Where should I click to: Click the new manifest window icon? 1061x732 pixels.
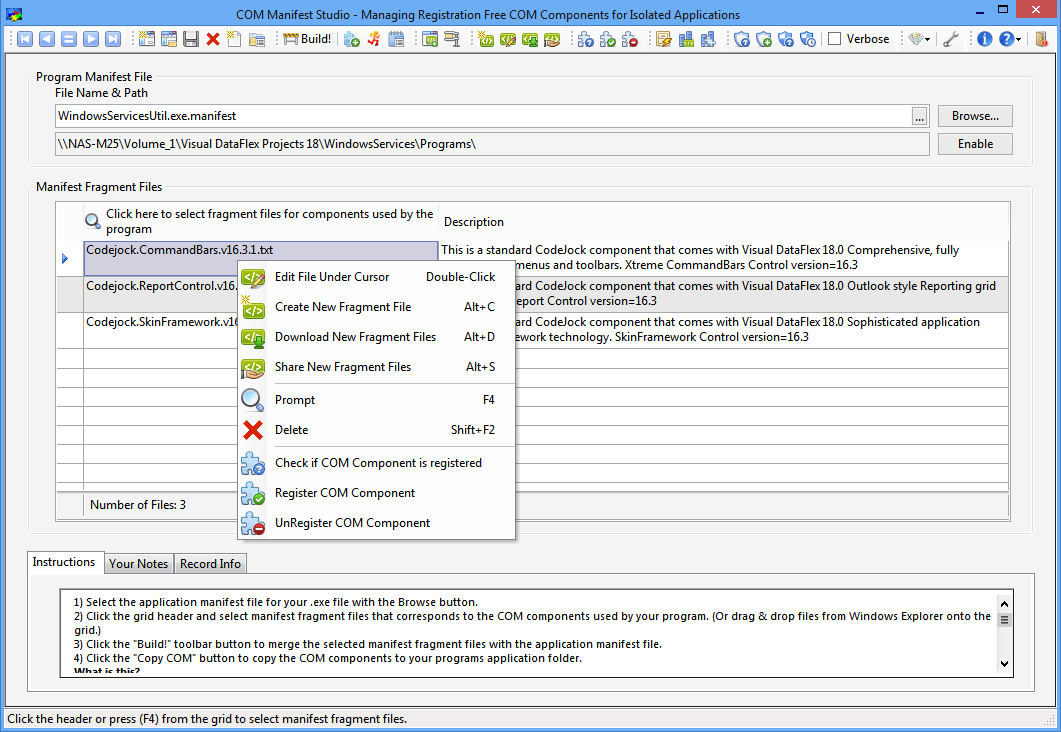[147, 39]
